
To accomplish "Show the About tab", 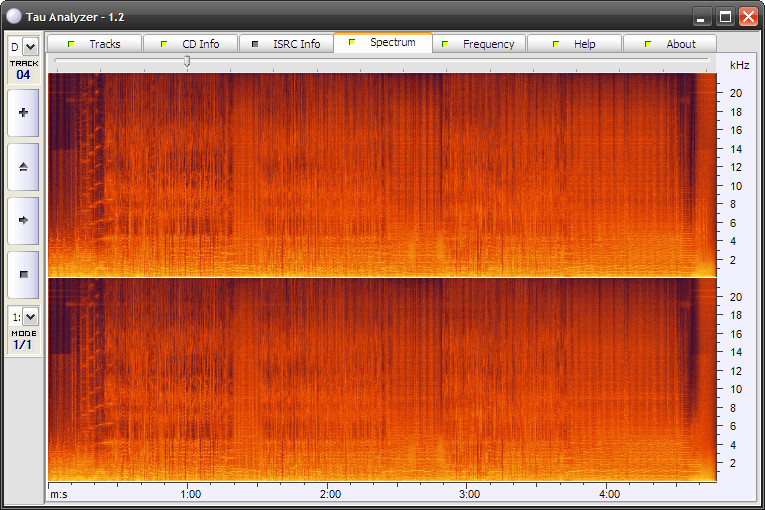I will click(670, 44).
